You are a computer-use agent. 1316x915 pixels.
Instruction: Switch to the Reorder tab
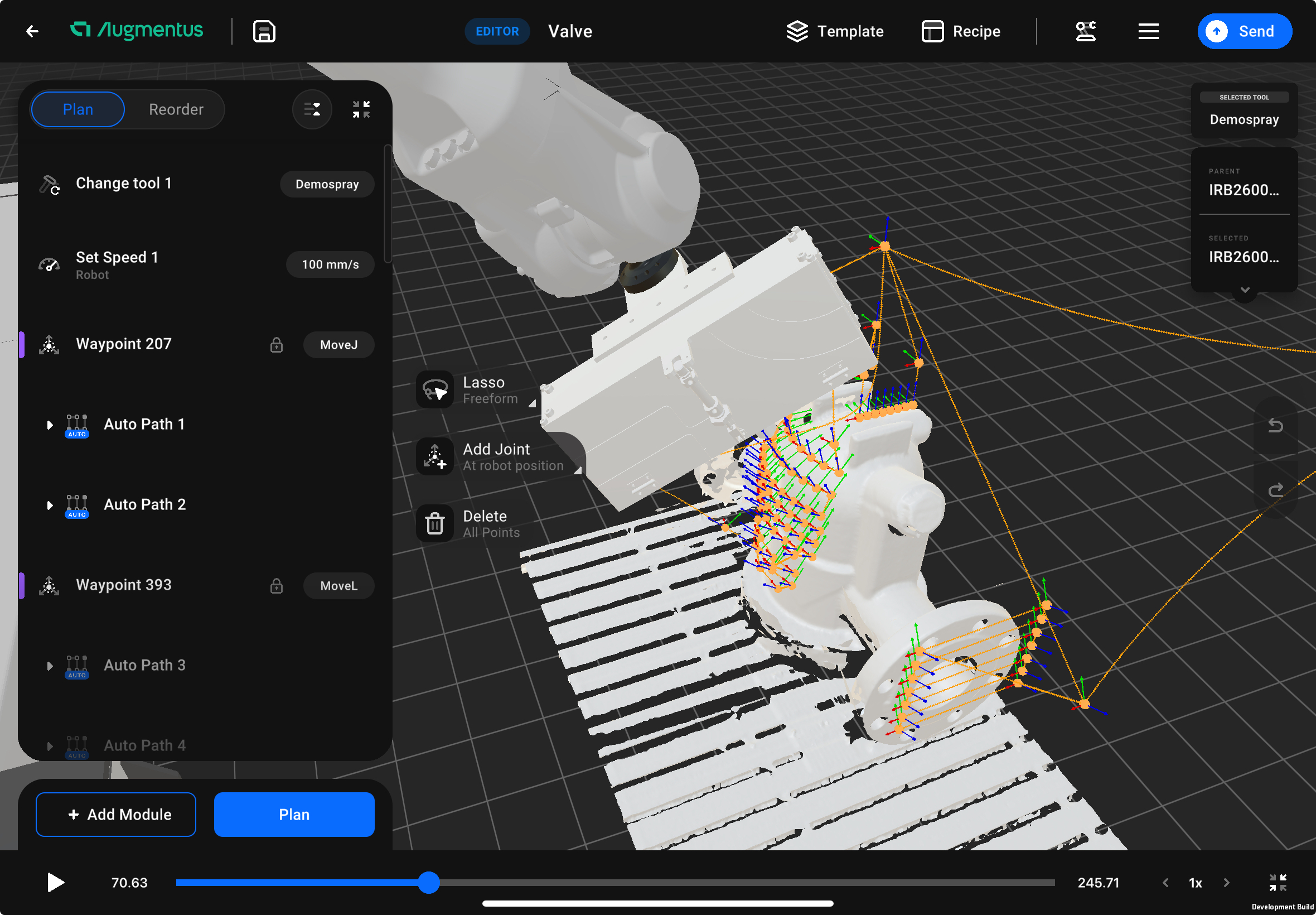click(x=176, y=109)
